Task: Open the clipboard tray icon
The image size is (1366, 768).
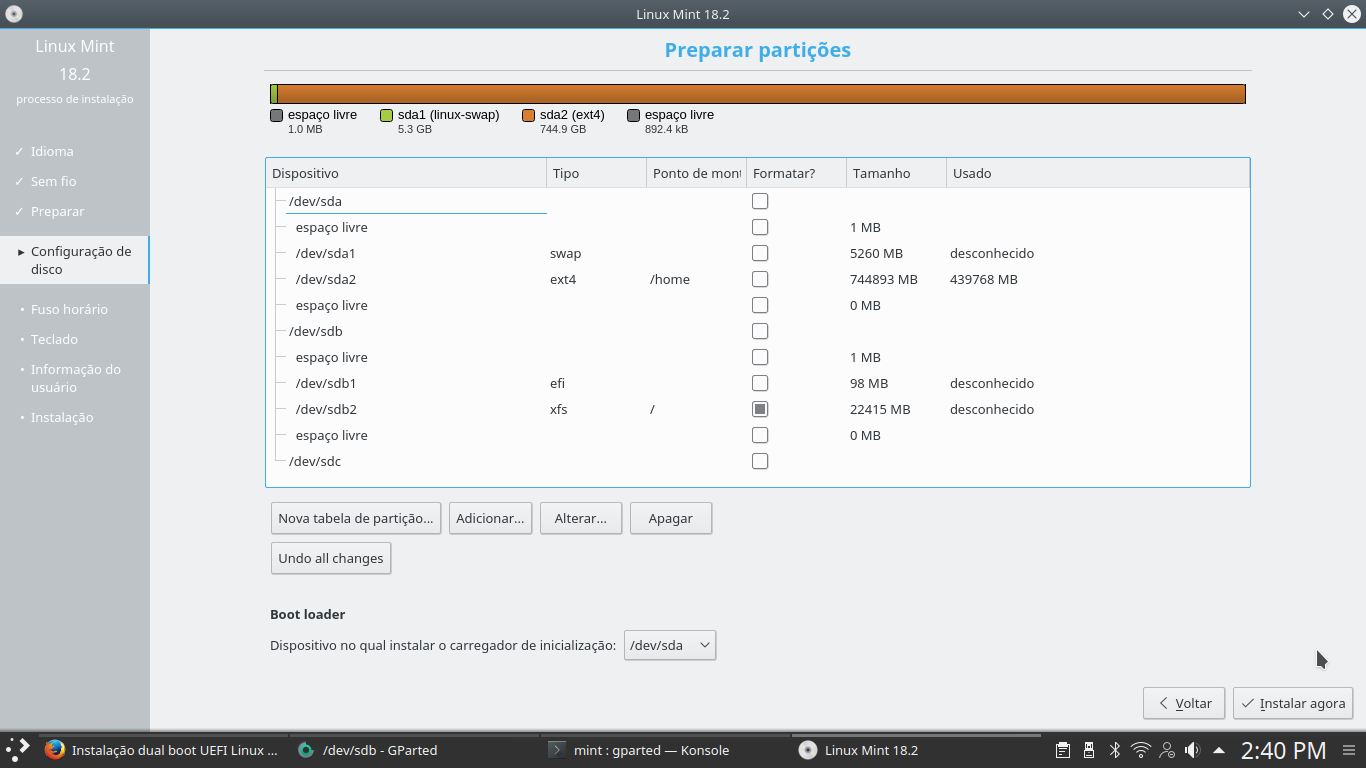Action: [x=1063, y=750]
